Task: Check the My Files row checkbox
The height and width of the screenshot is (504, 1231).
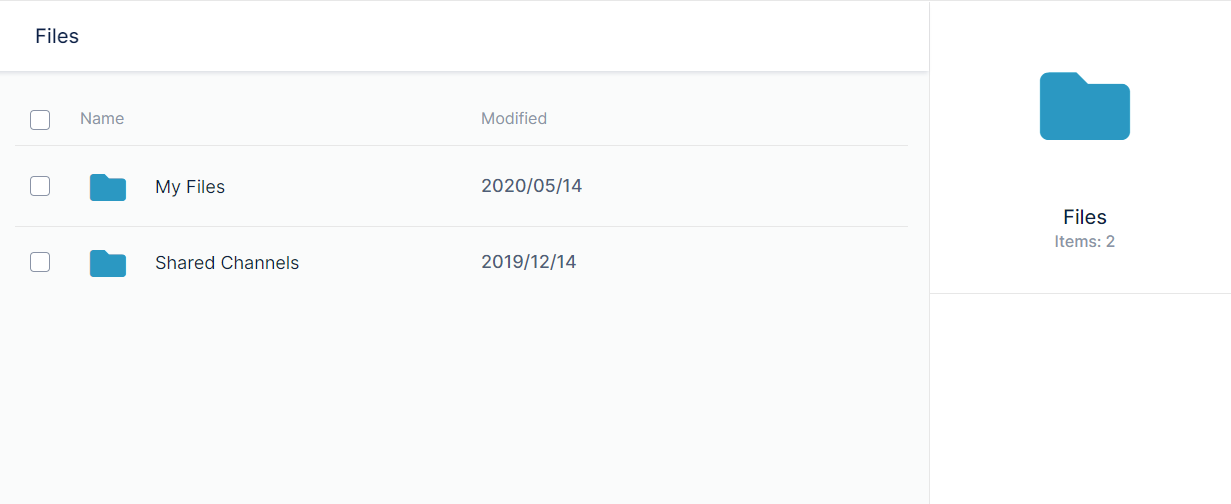Action: click(40, 186)
